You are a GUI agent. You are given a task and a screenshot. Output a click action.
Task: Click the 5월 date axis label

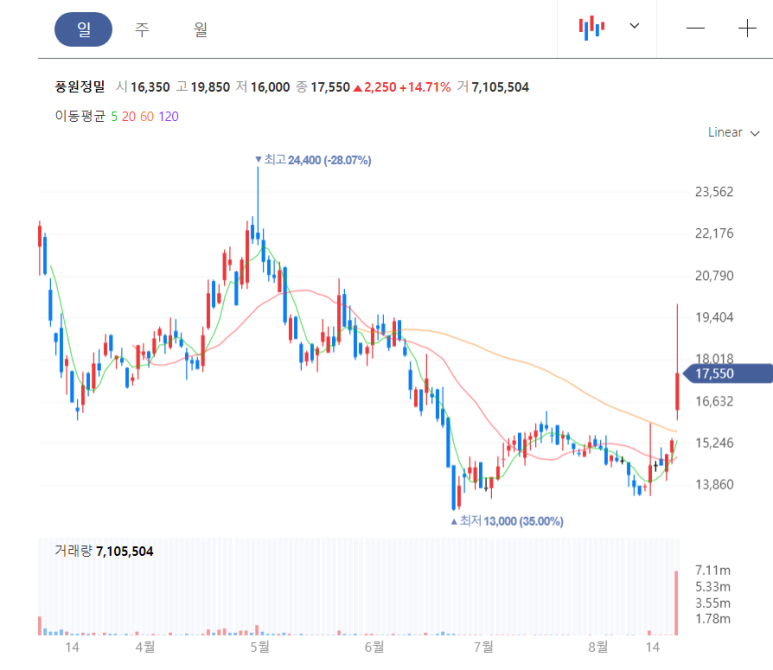click(x=260, y=647)
